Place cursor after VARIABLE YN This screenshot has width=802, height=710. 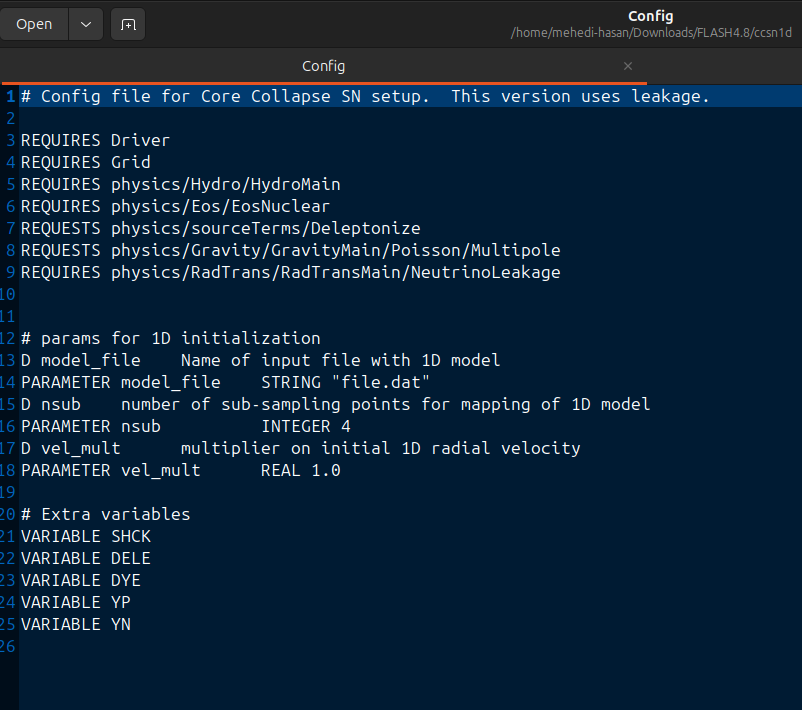(131, 624)
